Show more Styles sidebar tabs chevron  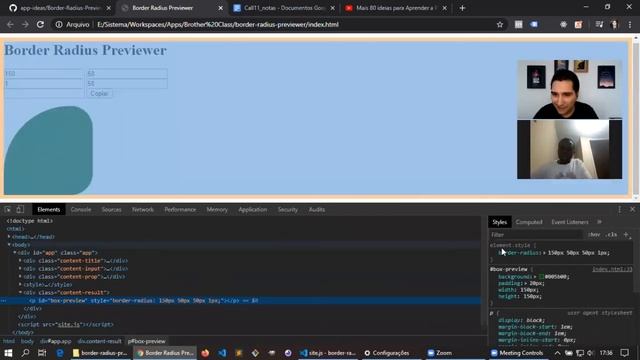click(599, 222)
